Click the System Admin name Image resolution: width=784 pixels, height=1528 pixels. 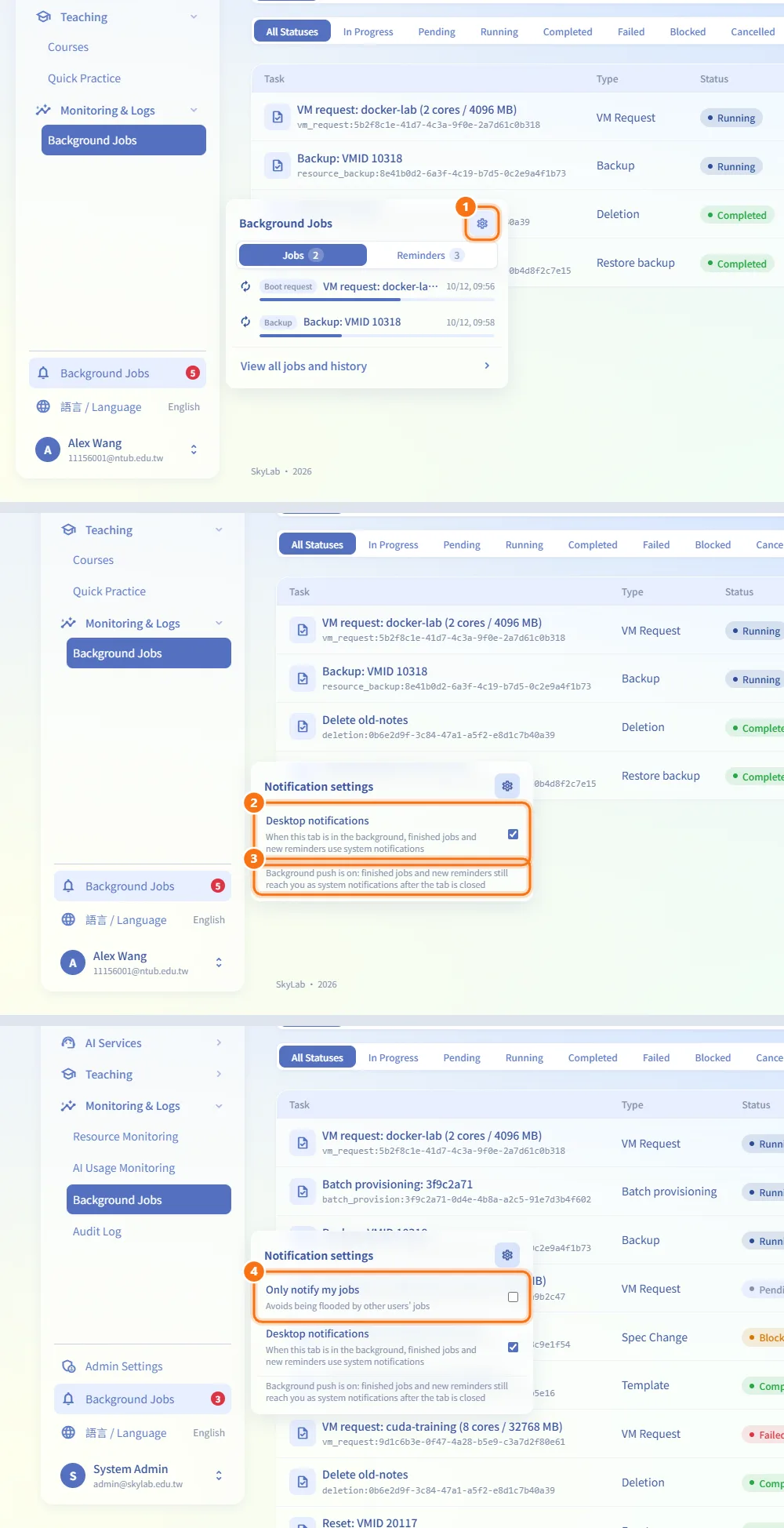tap(130, 1468)
